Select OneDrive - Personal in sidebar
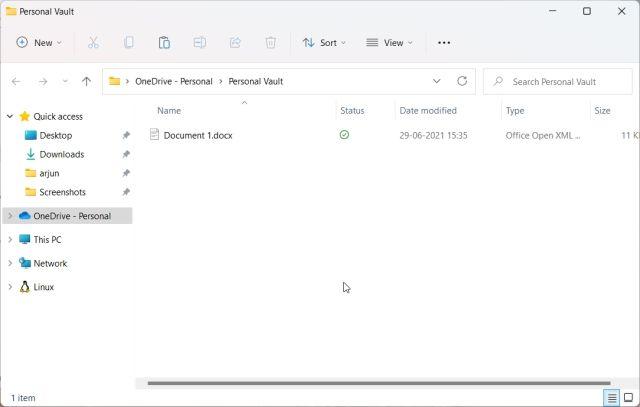 pyautogui.click(x=72, y=216)
